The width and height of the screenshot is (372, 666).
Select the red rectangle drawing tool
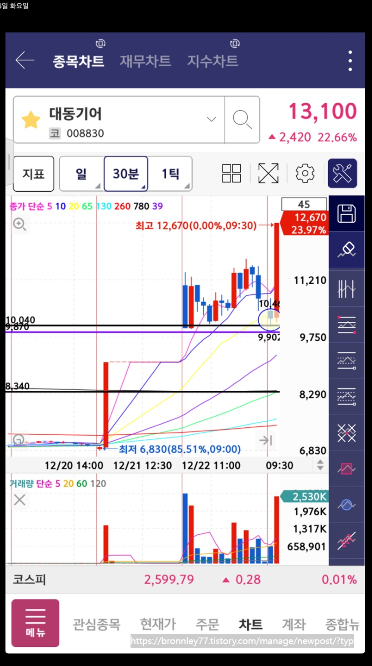pos(347,469)
